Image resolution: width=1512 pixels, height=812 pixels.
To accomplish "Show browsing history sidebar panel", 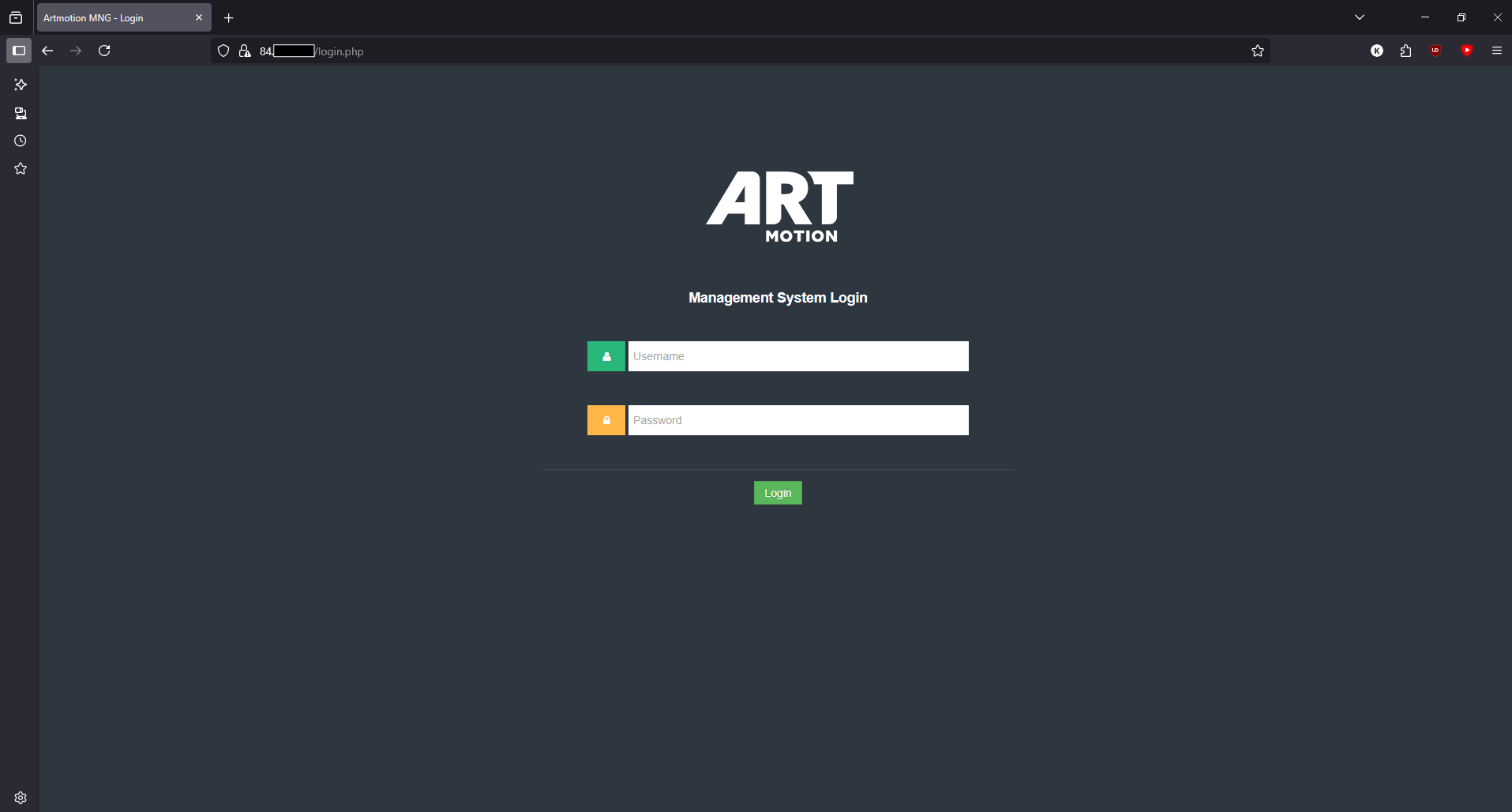I will [x=21, y=141].
